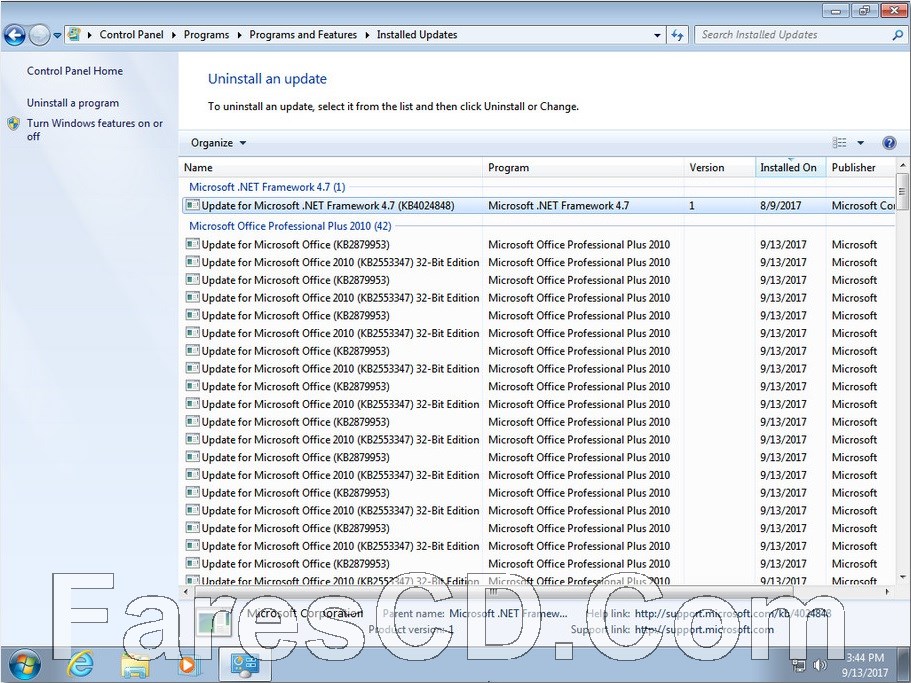Screen dimensions: 911x683
Task: Click the Back navigation arrow button
Action: click(x=15, y=35)
